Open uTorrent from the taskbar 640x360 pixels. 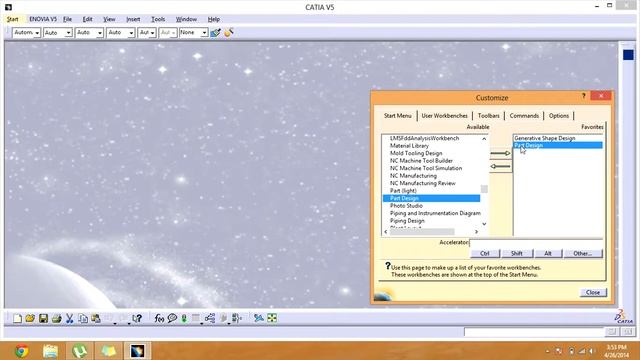click(80, 351)
